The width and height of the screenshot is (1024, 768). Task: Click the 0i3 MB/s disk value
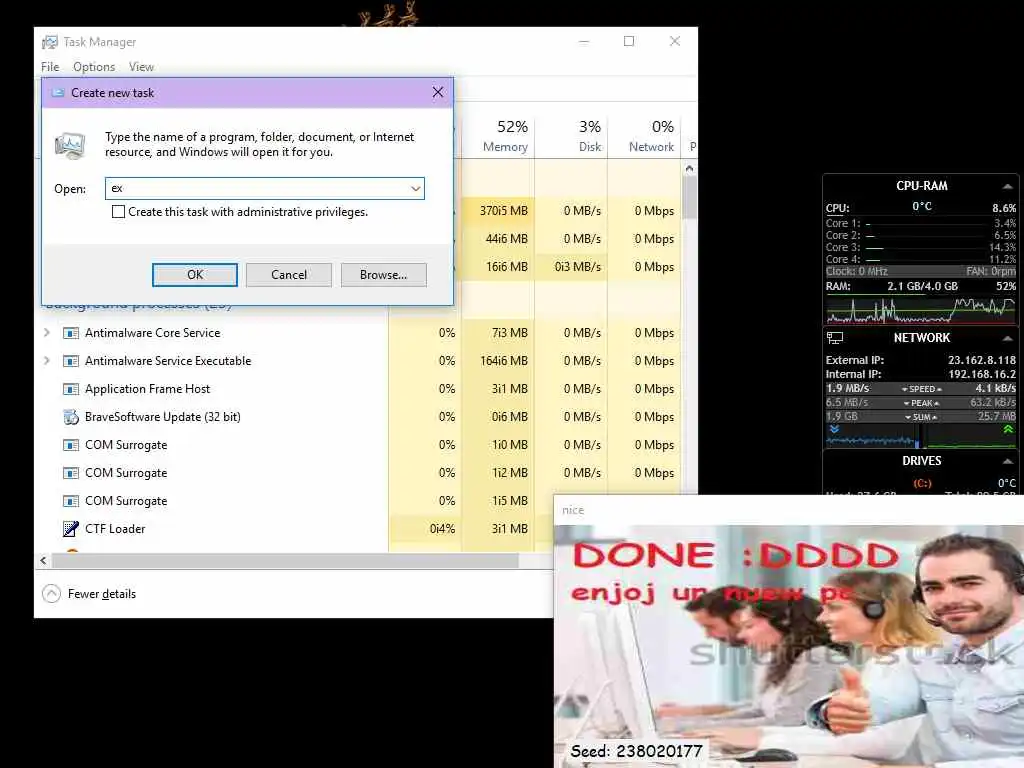pyautogui.click(x=577, y=267)
